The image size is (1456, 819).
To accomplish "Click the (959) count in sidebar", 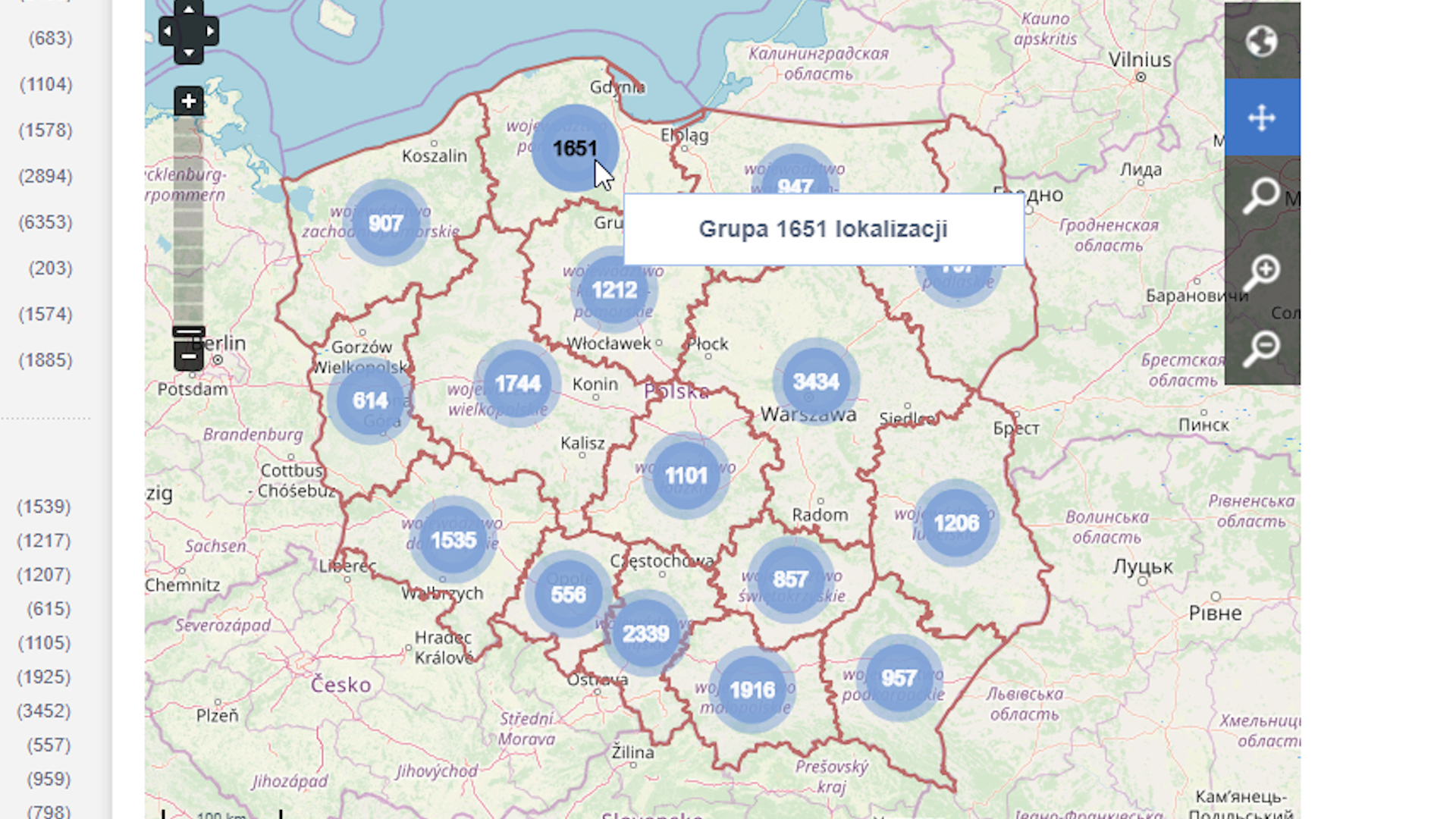I will [x=49, y=779].
